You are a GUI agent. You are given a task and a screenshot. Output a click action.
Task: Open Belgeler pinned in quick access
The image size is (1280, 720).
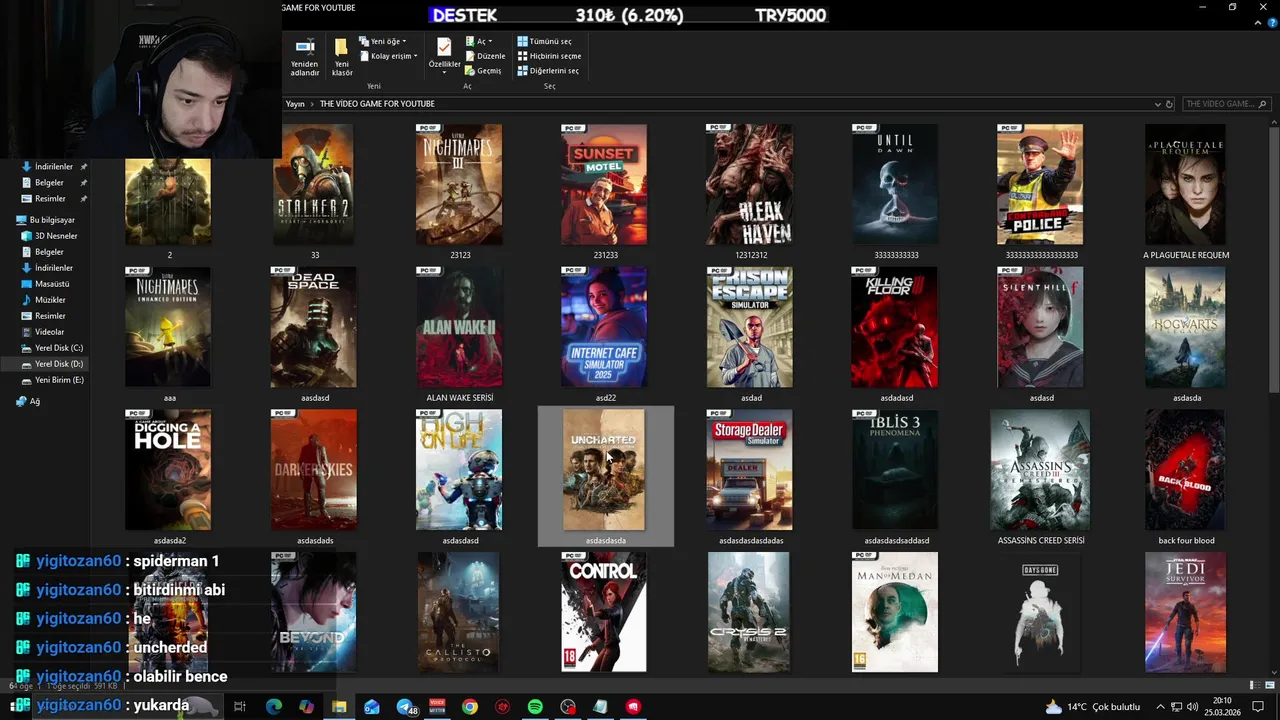[x=49, y=183]
